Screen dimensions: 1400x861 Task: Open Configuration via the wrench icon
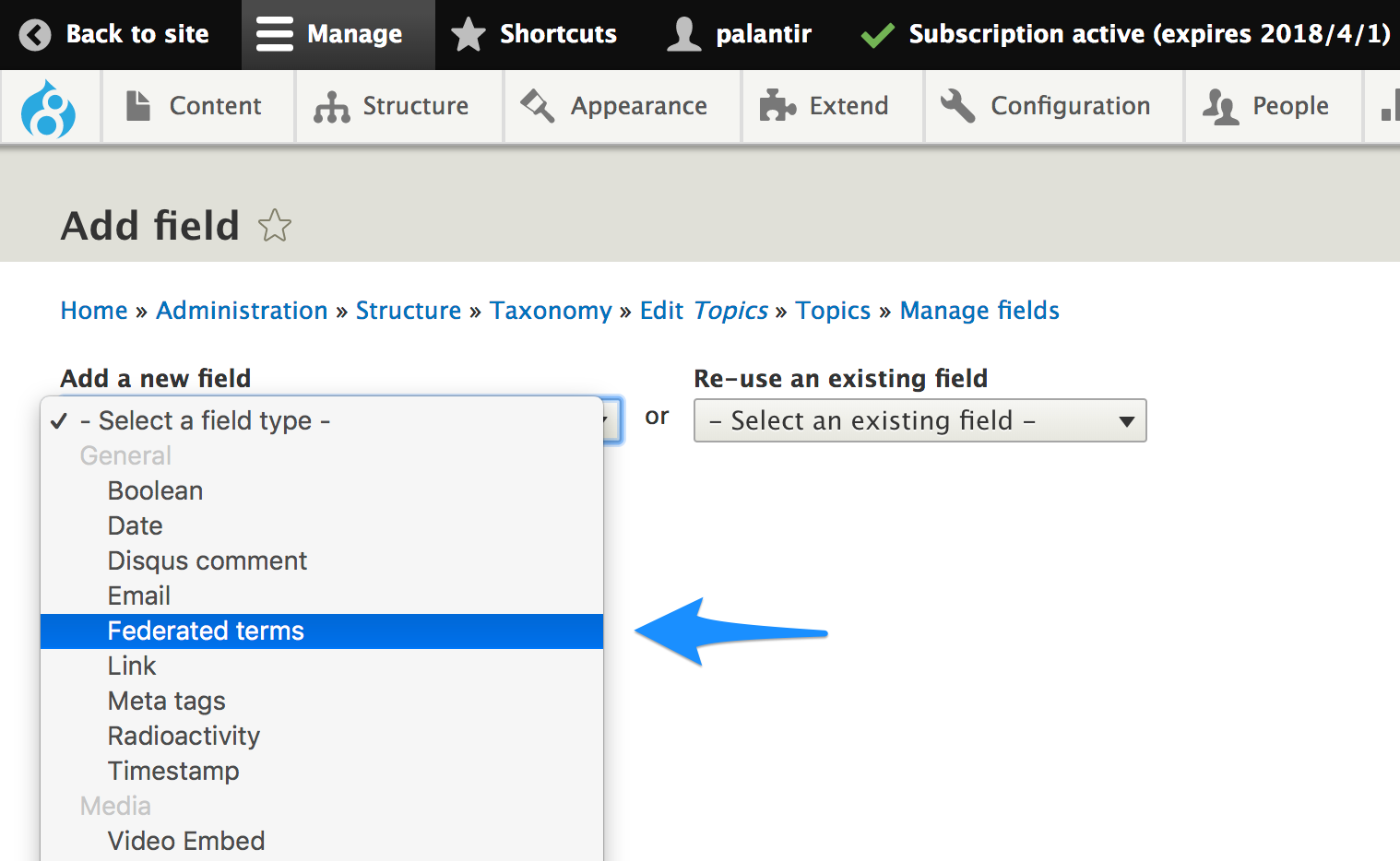point(957,106)
